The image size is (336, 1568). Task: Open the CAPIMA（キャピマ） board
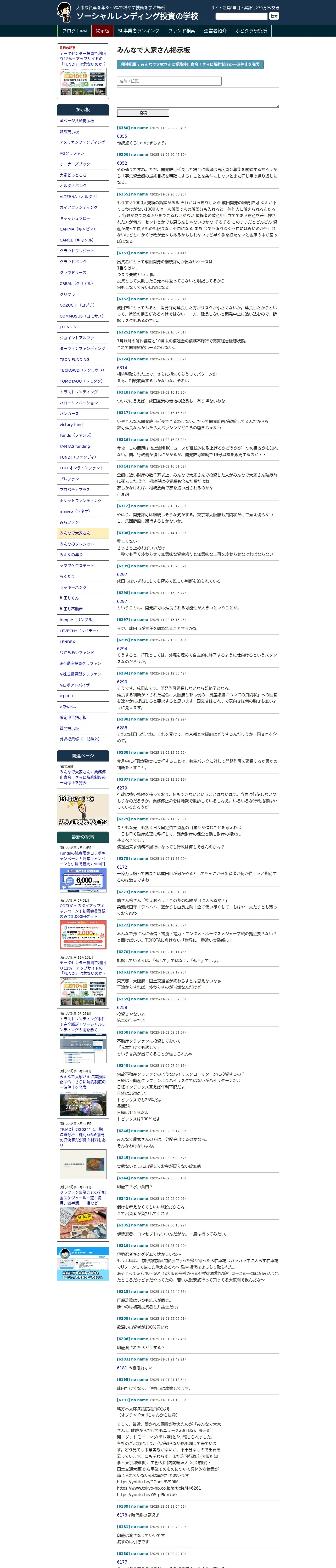(x=83, y=229)
